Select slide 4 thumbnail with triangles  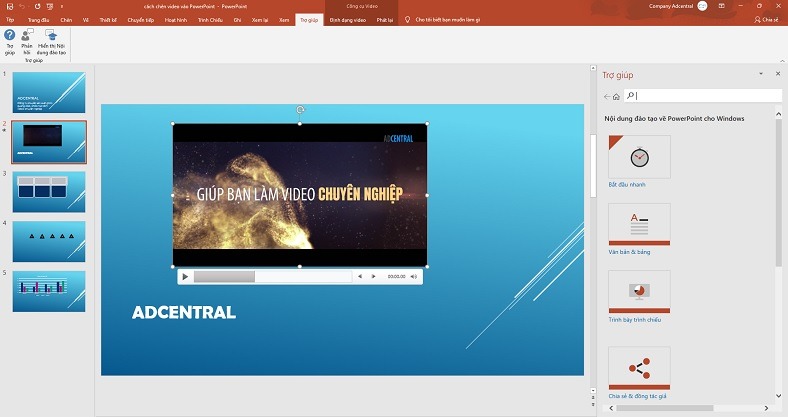click(49, 242)
